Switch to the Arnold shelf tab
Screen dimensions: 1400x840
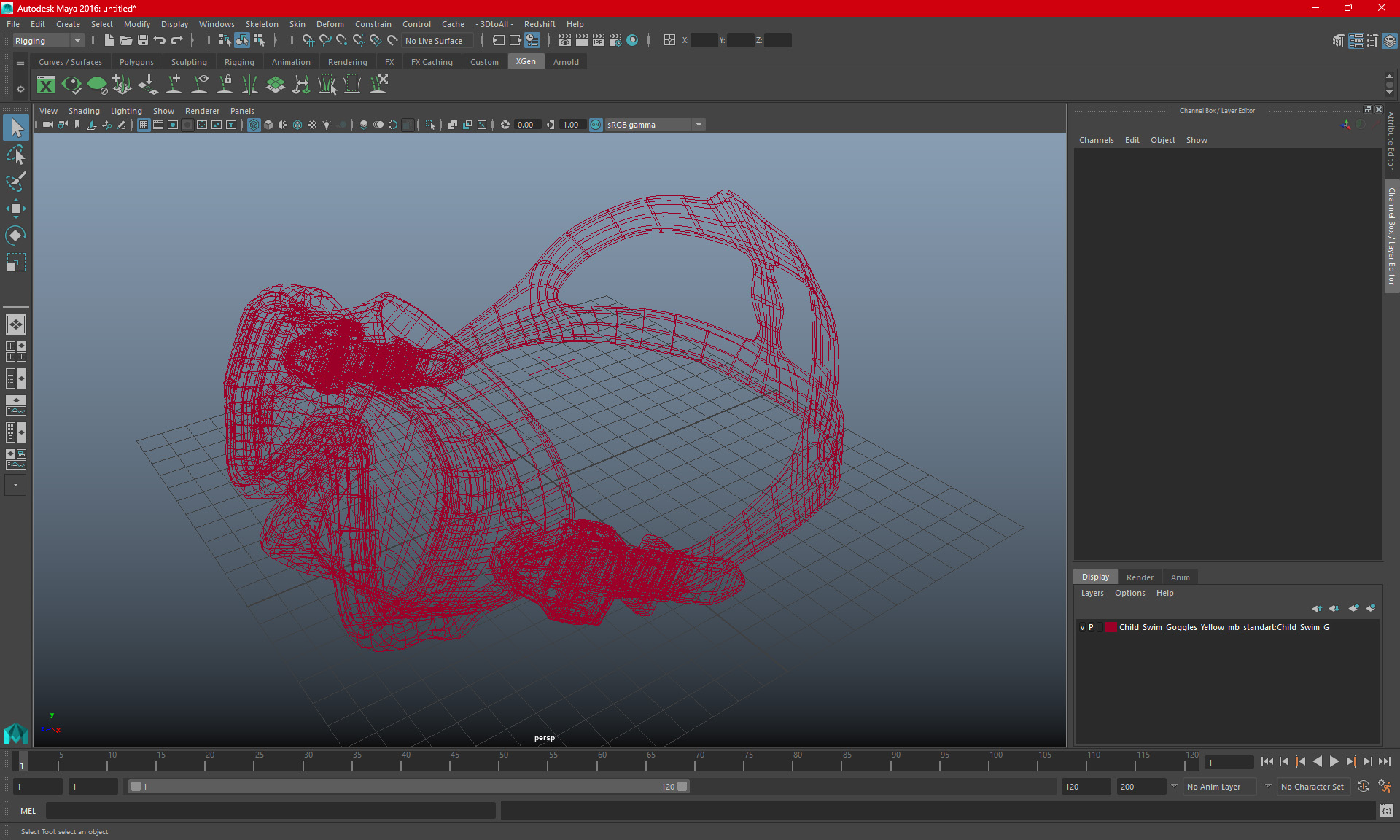coord(566,62)
